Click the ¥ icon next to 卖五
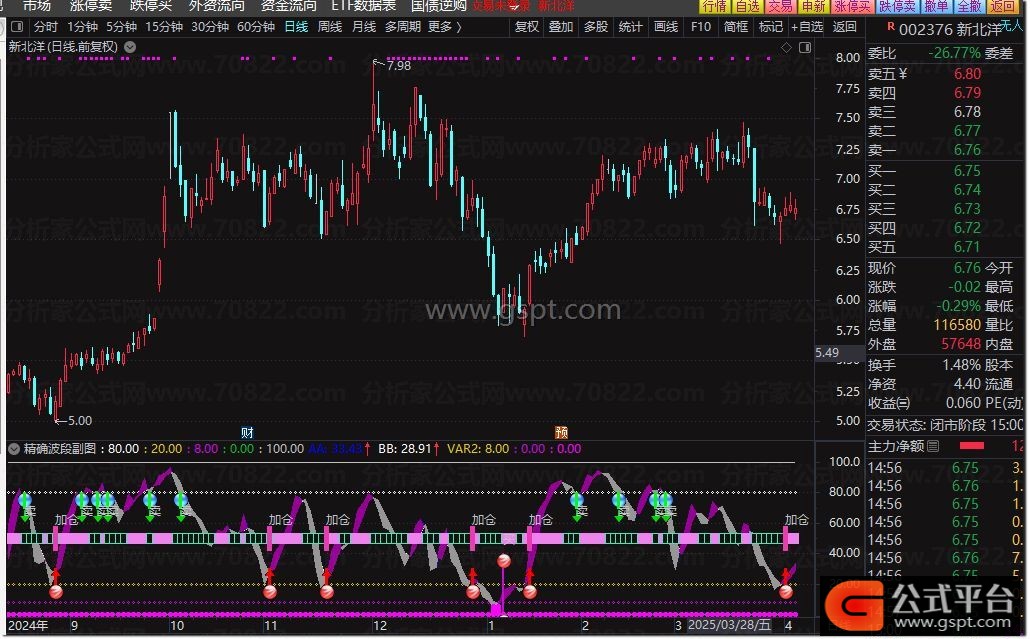The height and width of the screenshot is (639, 1030). click(x=903, y=74)
